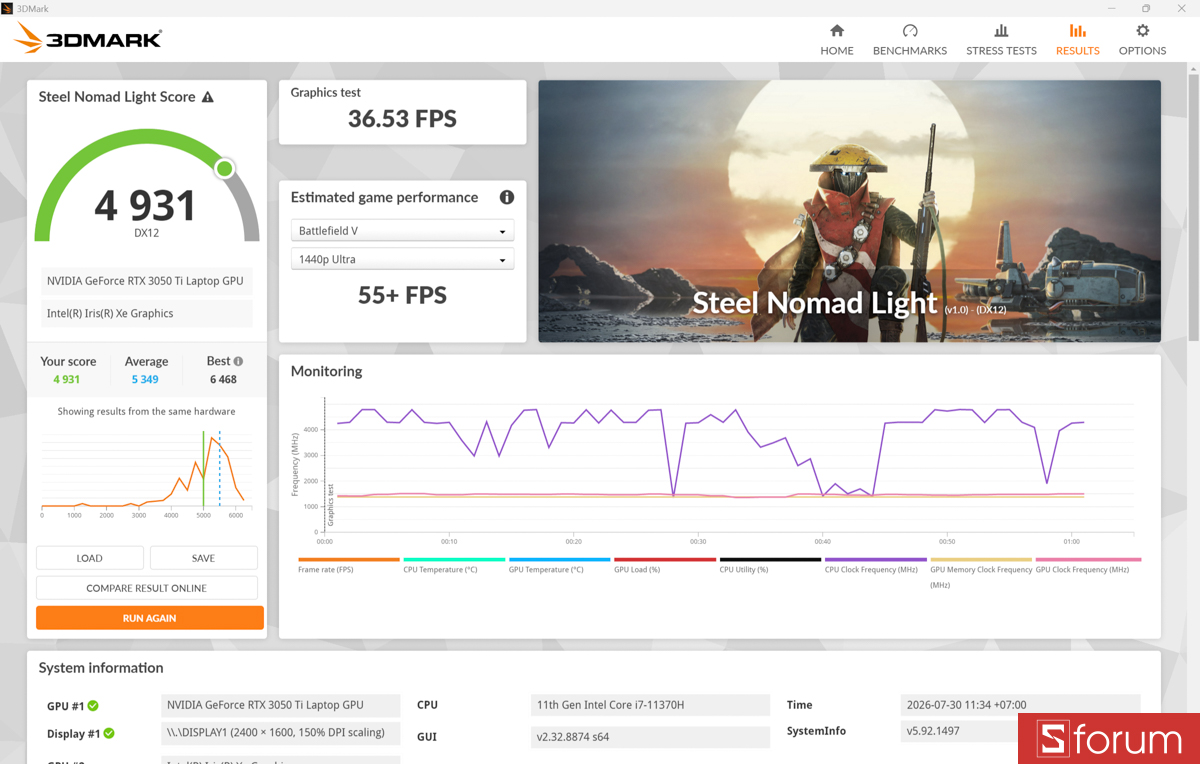Click the CPU field 11th Gen Intel Core i7-11370H
Screen dimensions: 1200x764
tap(650, 705)
